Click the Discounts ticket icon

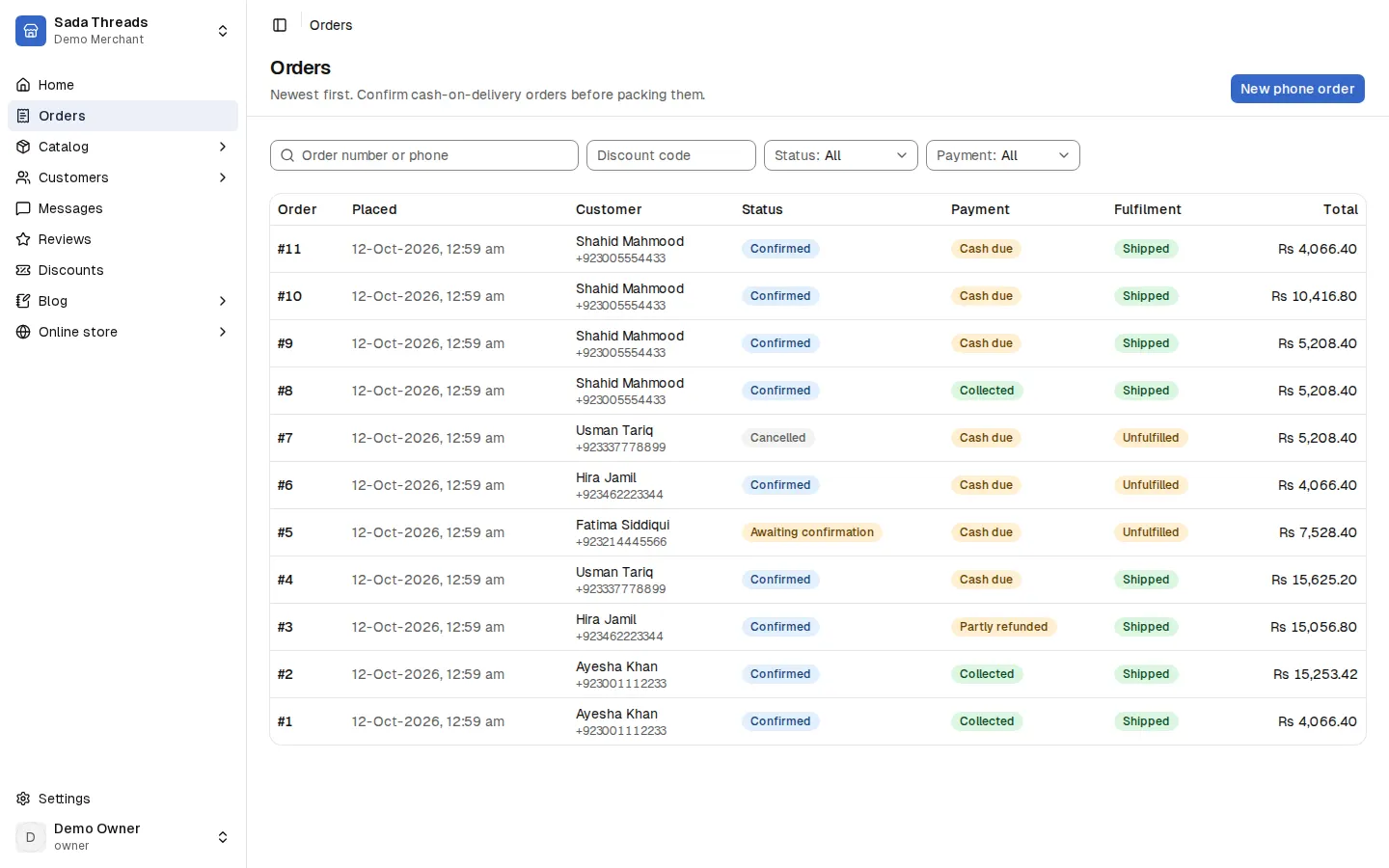(23, 270)
